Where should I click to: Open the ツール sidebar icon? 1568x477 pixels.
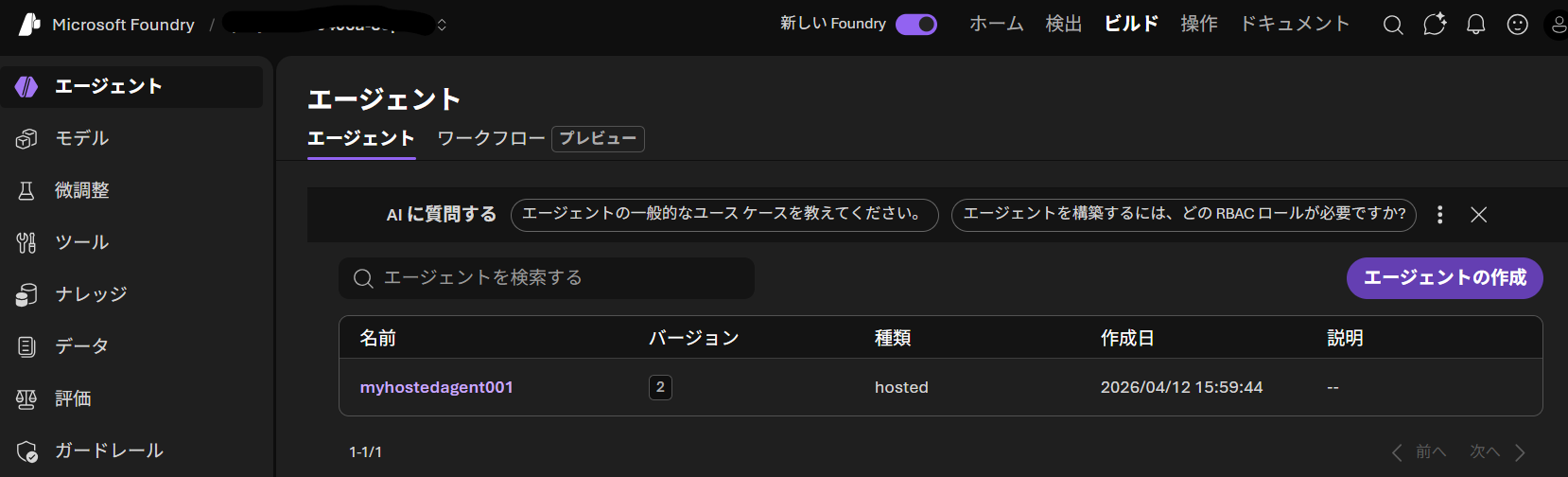(x=26, y=243)
